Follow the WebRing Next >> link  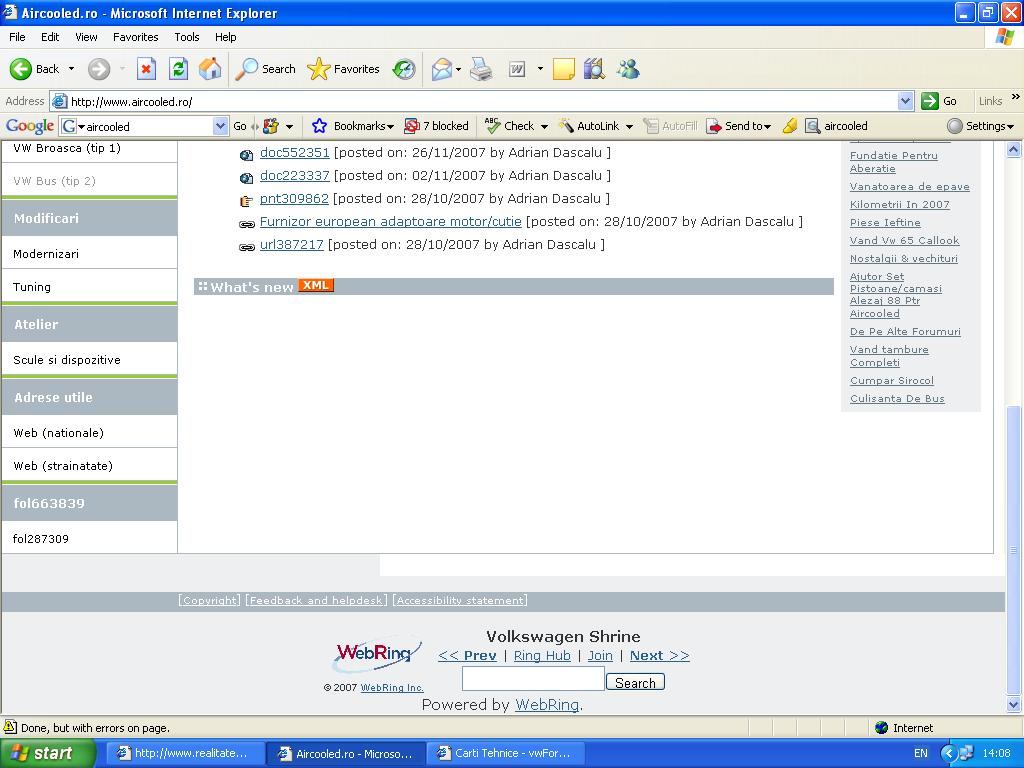click(660, 655)
